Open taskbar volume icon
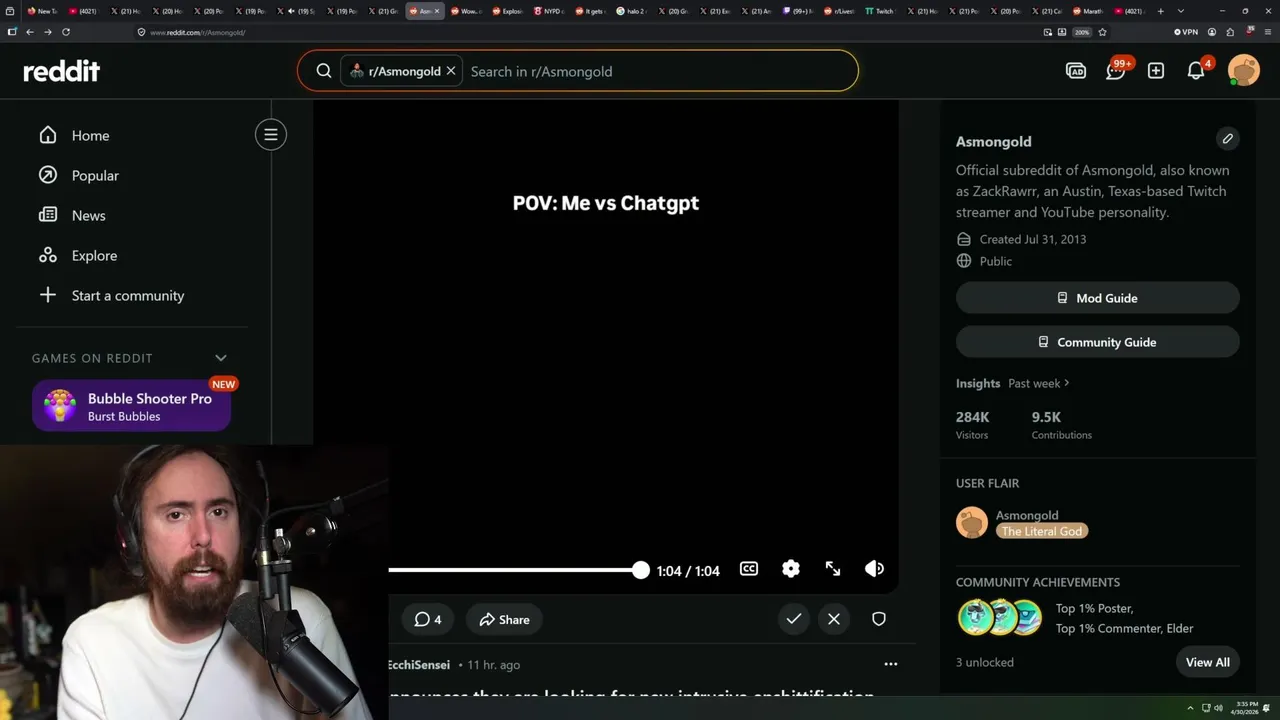1280x720 pixels. [1218, 708]
